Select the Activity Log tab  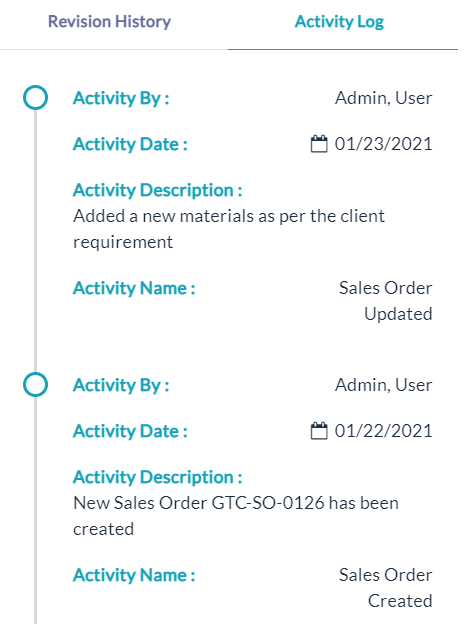pyautogui.click(x=339, y=22)
